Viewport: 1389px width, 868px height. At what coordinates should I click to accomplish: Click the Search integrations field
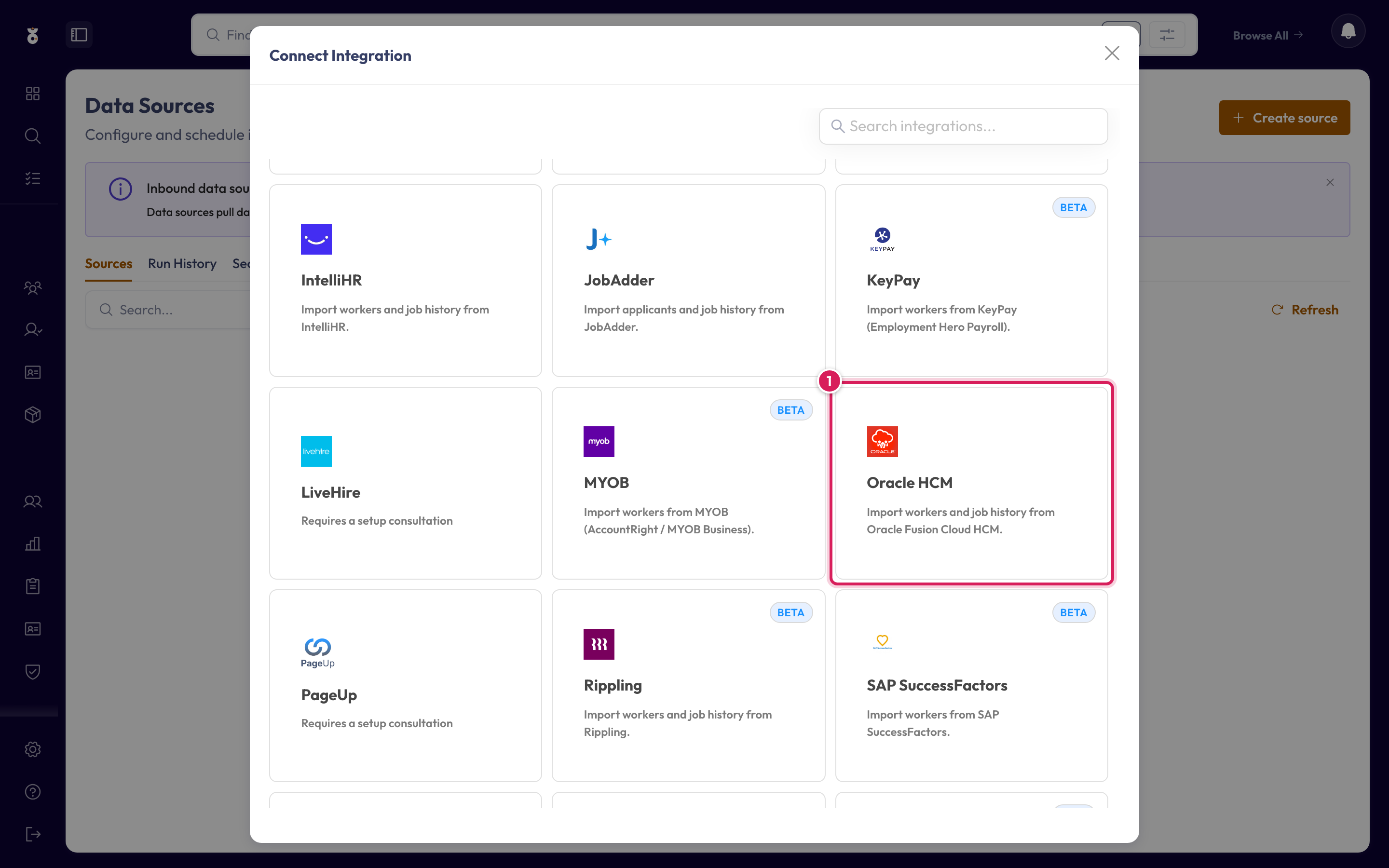[x=963, y=126]
